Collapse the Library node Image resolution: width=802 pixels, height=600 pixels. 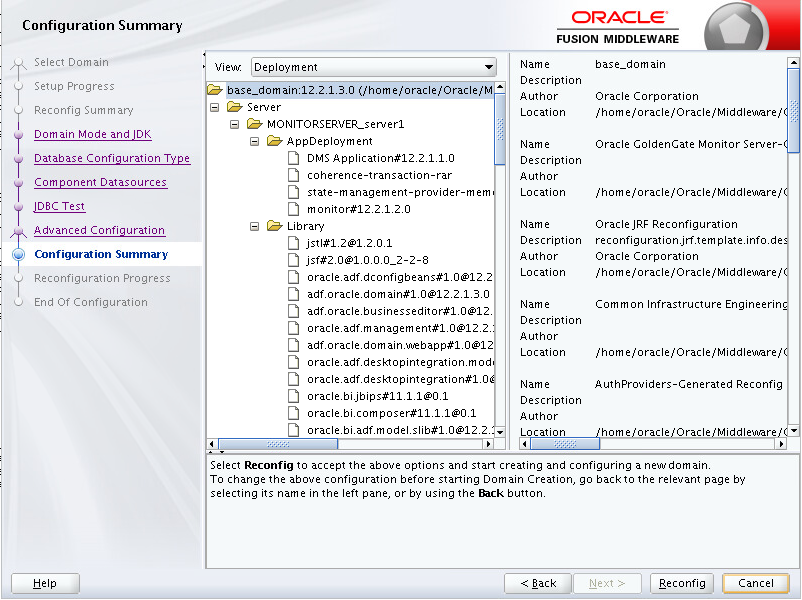[255, 226]
